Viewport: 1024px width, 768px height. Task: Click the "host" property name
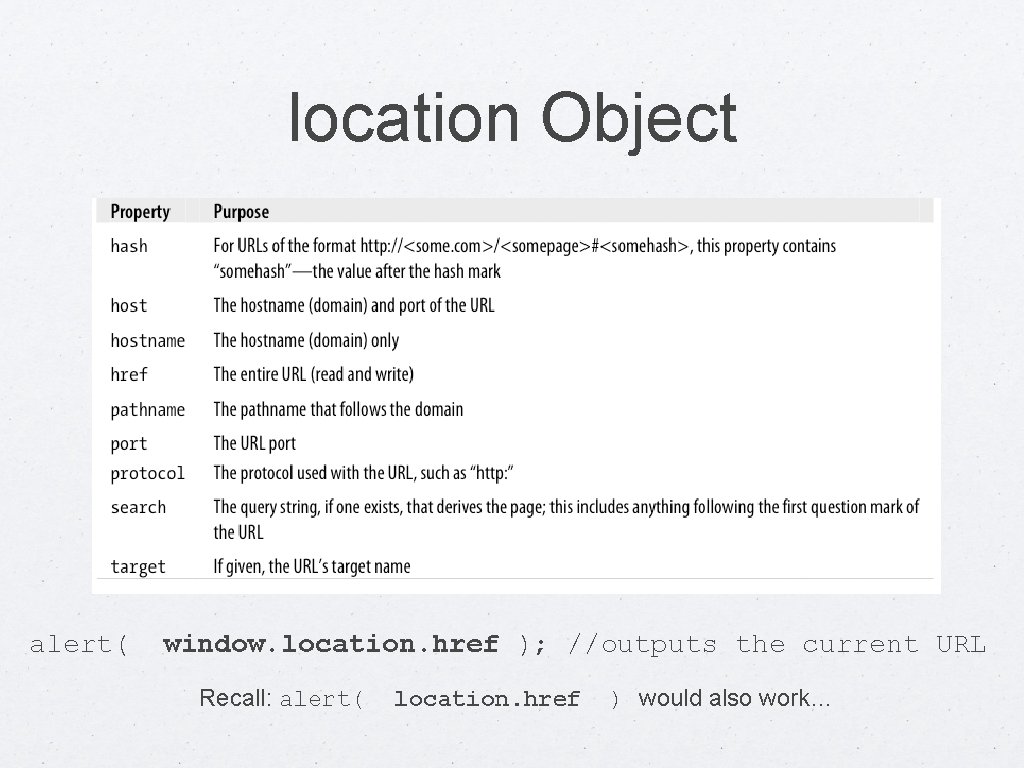(129, 306)
